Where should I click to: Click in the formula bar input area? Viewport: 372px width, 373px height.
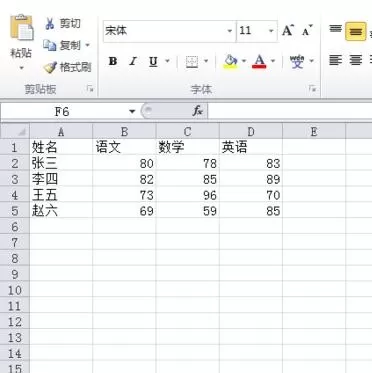(x=290, y=111)
